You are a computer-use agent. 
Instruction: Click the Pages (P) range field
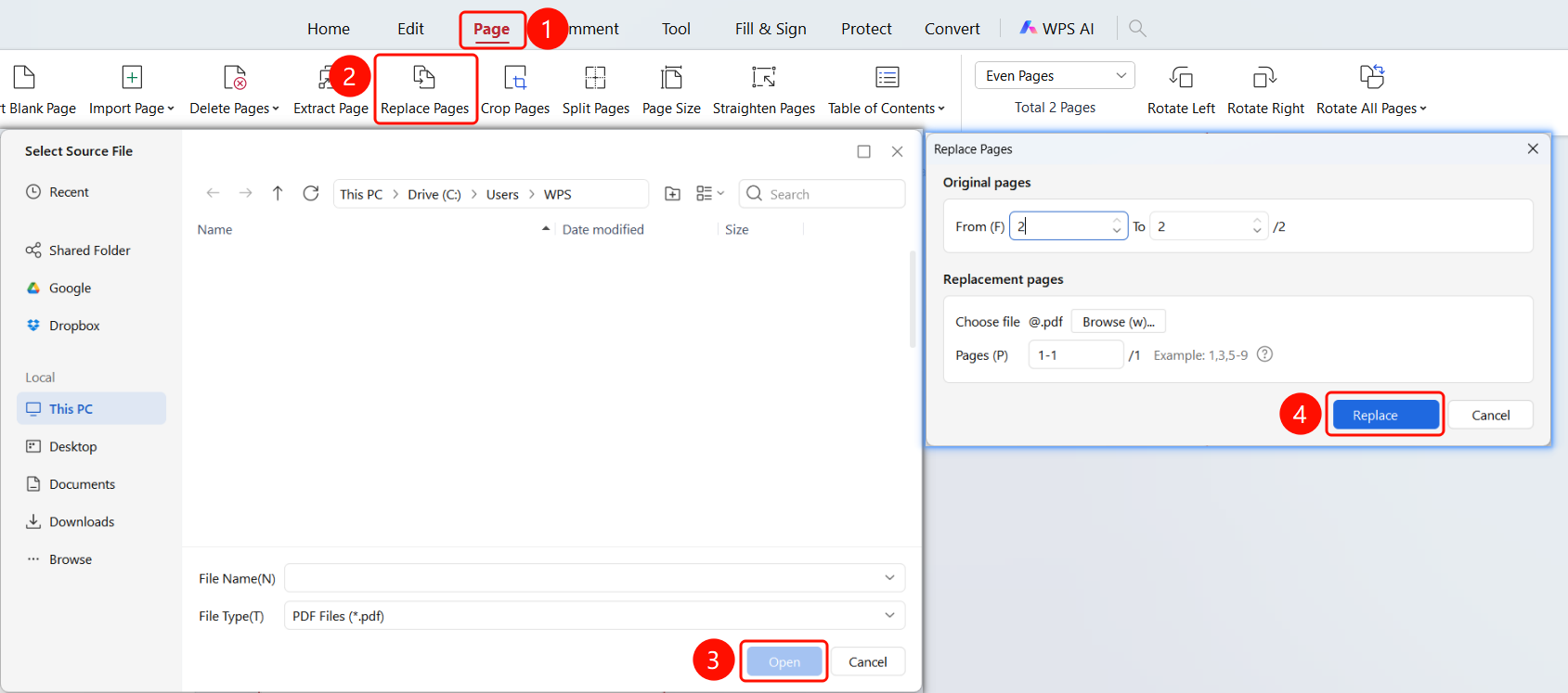click(1076, 354)
